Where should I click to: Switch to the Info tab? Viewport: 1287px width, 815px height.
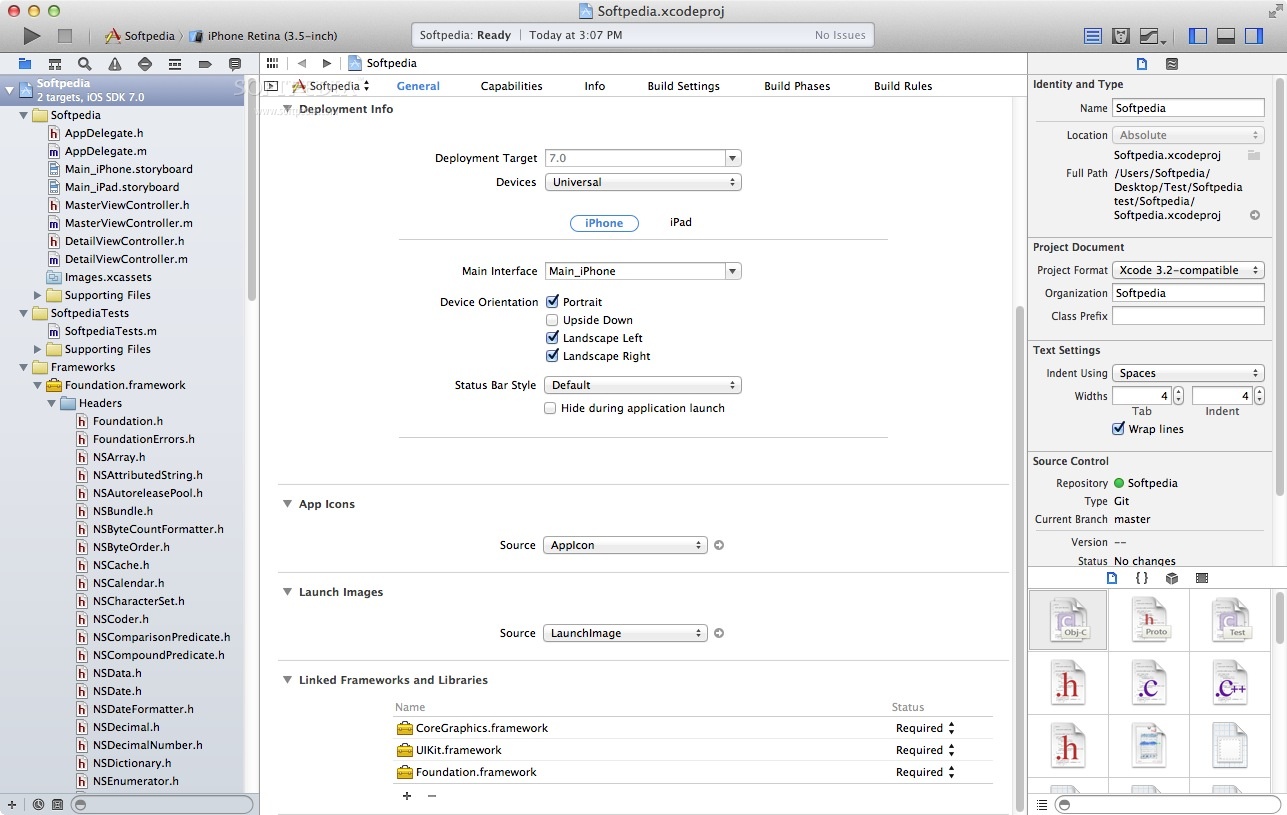coord(595,86)
